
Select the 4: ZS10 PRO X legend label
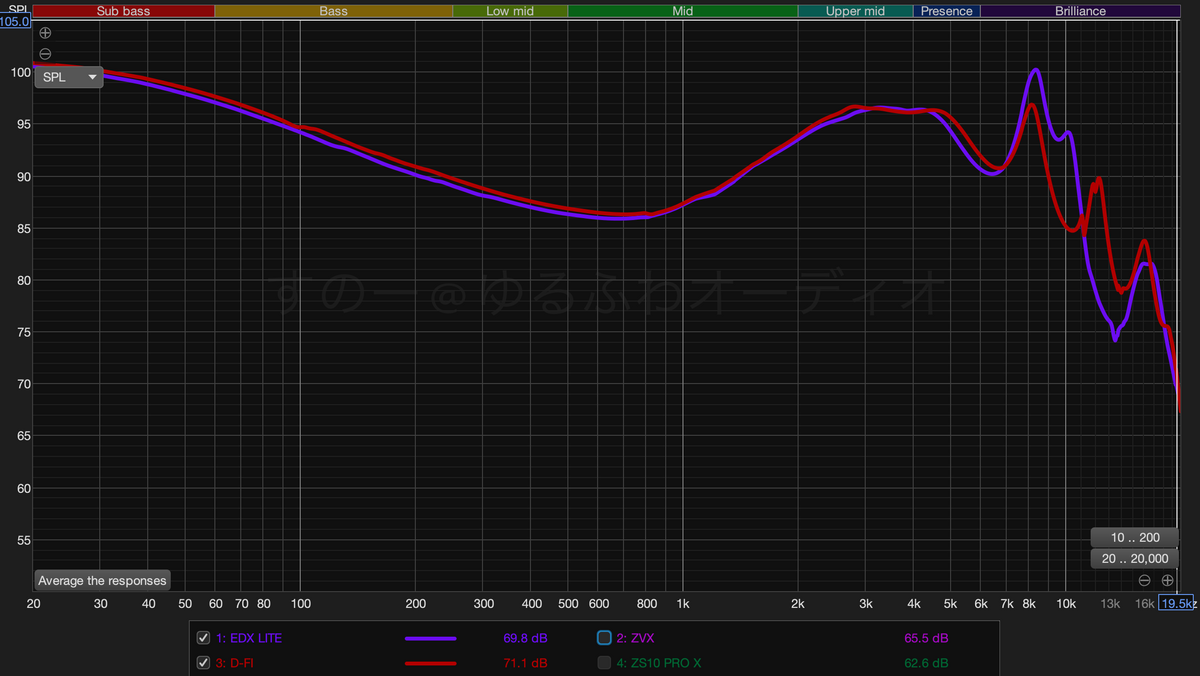coord(659,663)
